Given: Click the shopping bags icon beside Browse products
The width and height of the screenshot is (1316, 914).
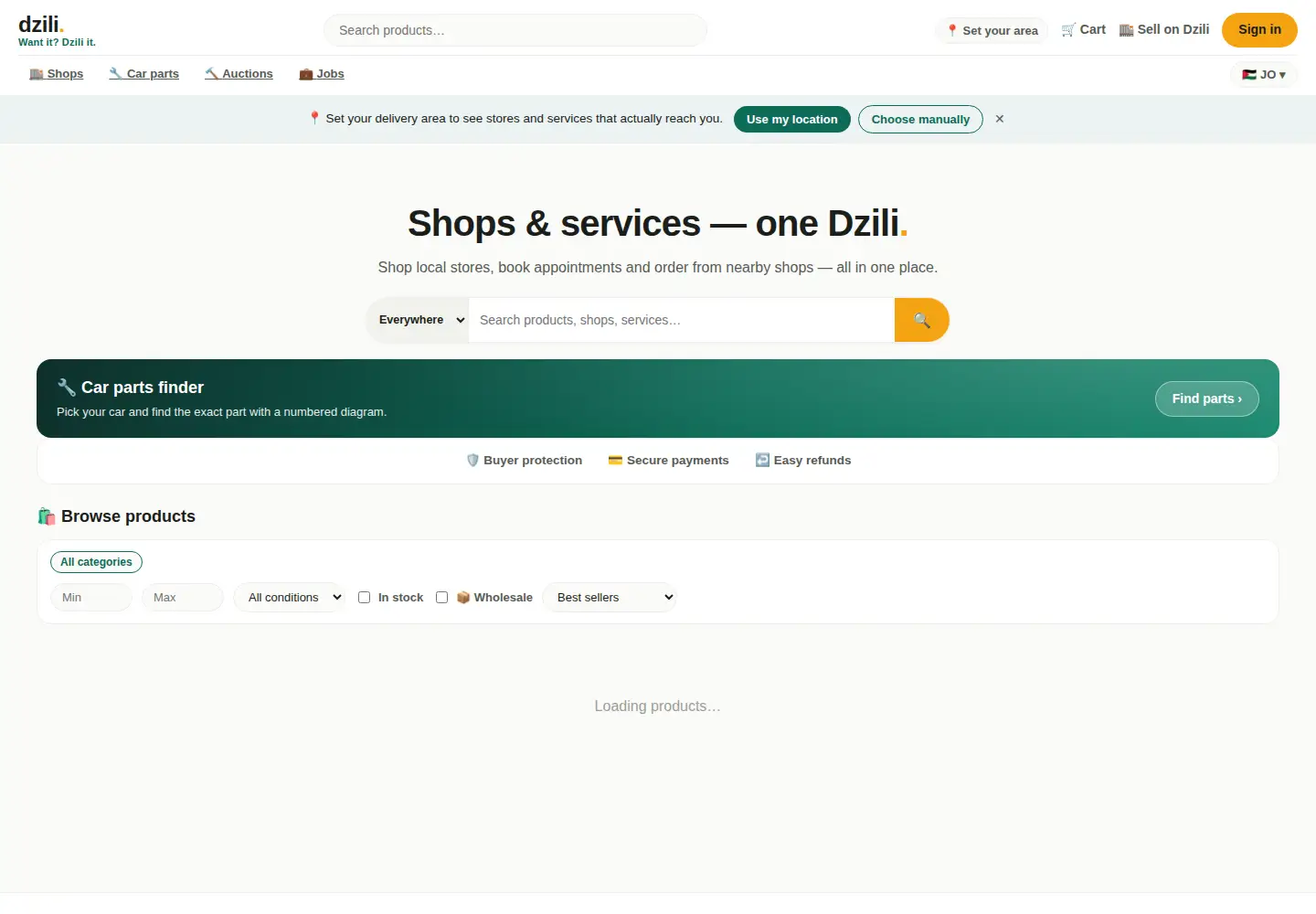Looking at the screenshot, I should (47, 516).
